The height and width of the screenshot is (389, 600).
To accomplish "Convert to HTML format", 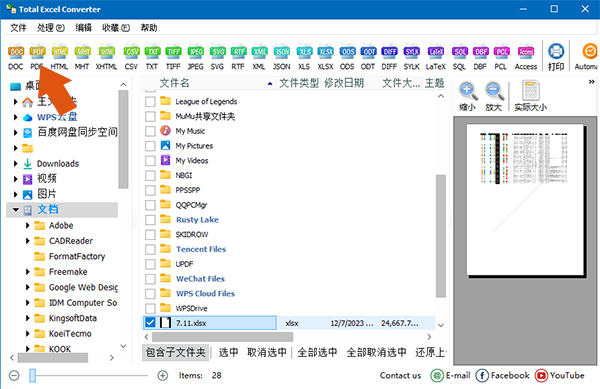I will coord(59,57).
